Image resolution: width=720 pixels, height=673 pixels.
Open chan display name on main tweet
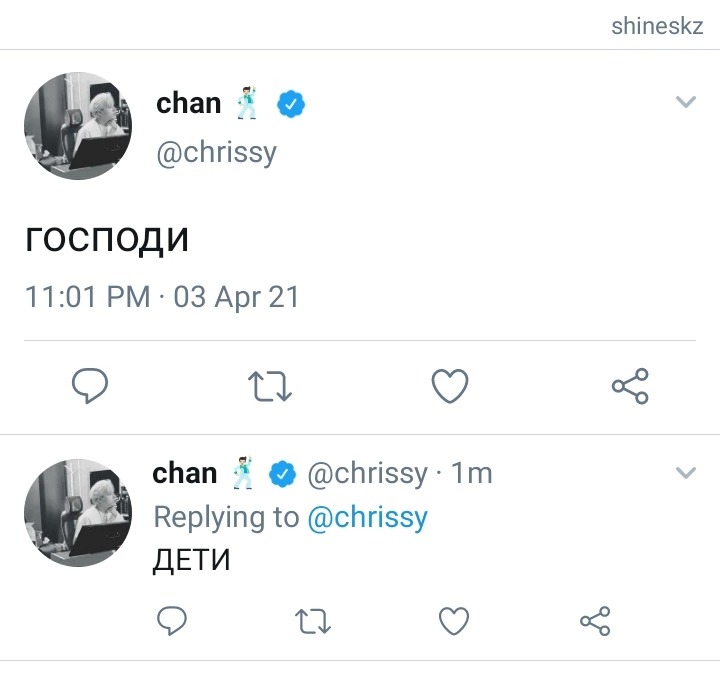(x=188, y=103)
